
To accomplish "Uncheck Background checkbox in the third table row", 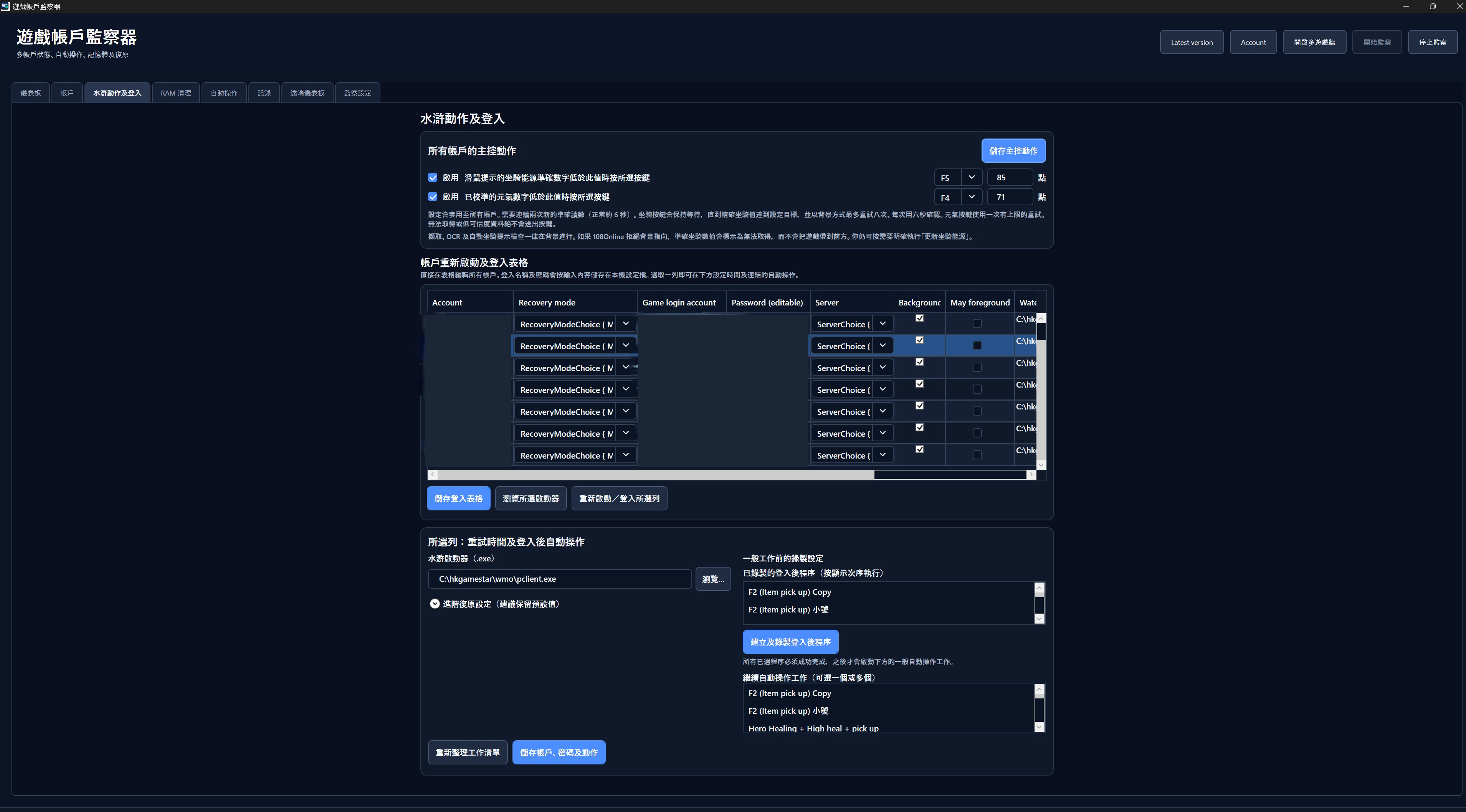I will pyautogui.click(x=920, y=362).
